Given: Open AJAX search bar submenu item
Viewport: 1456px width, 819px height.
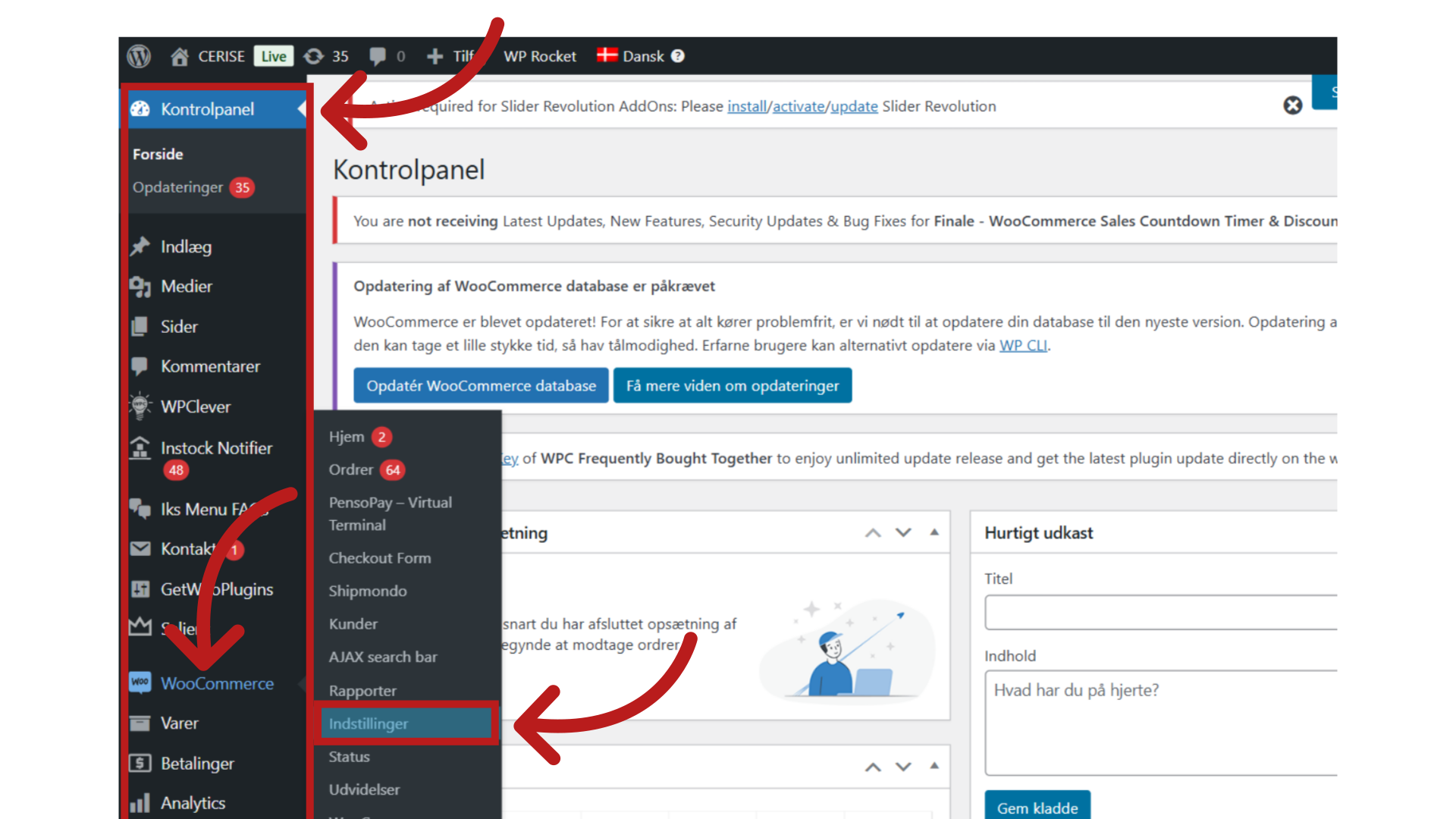Looking at the screenshot, I should (x=383, y=657).
